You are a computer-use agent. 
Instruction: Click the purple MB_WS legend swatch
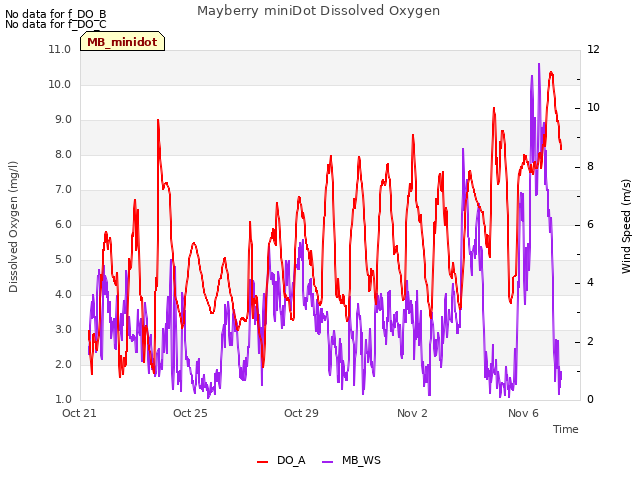tap(328, 461)
